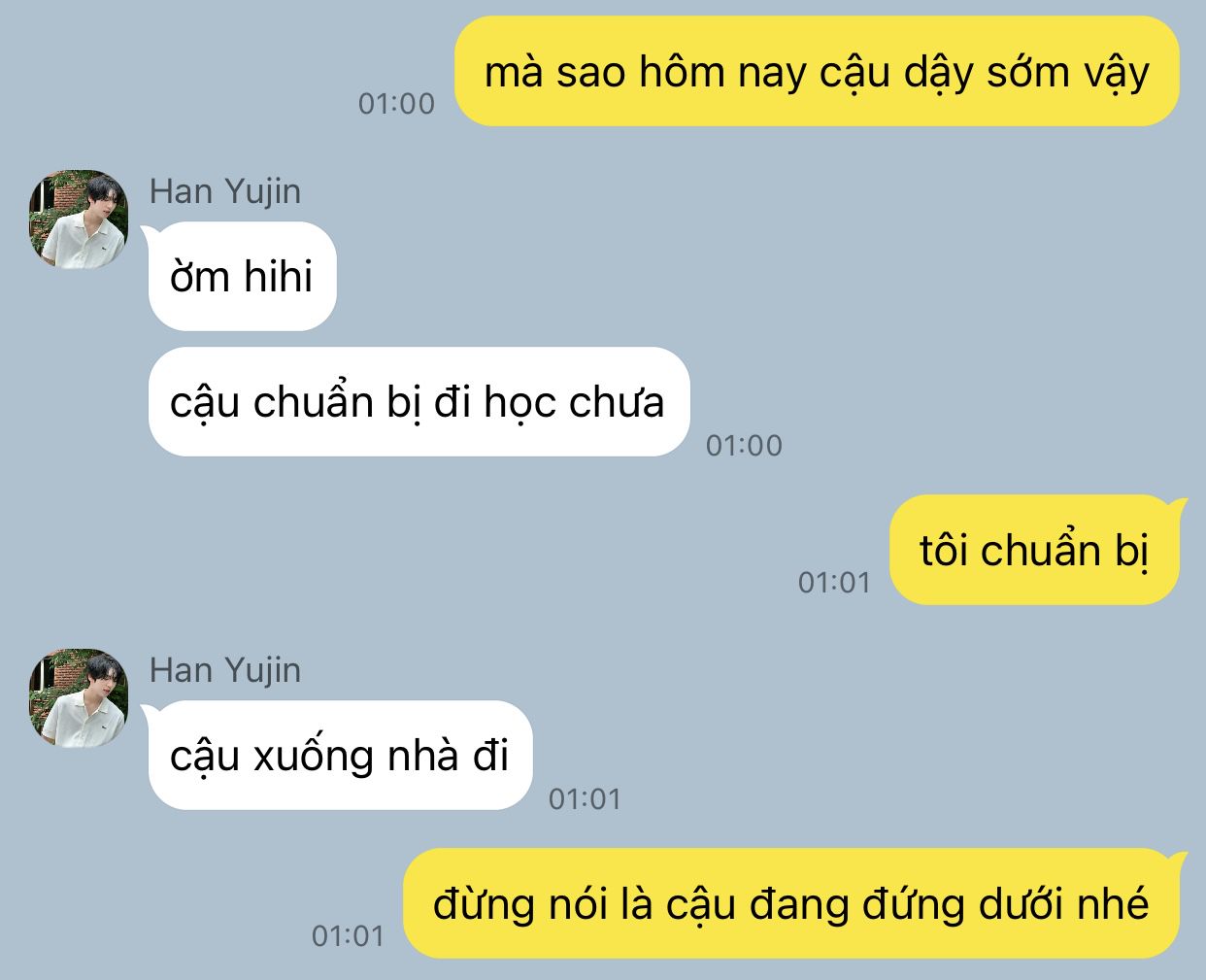The height and width of the screenshot is (980, 1206).
Task: Click the word "hihi" in the white bubble
Action: (278, 277)
